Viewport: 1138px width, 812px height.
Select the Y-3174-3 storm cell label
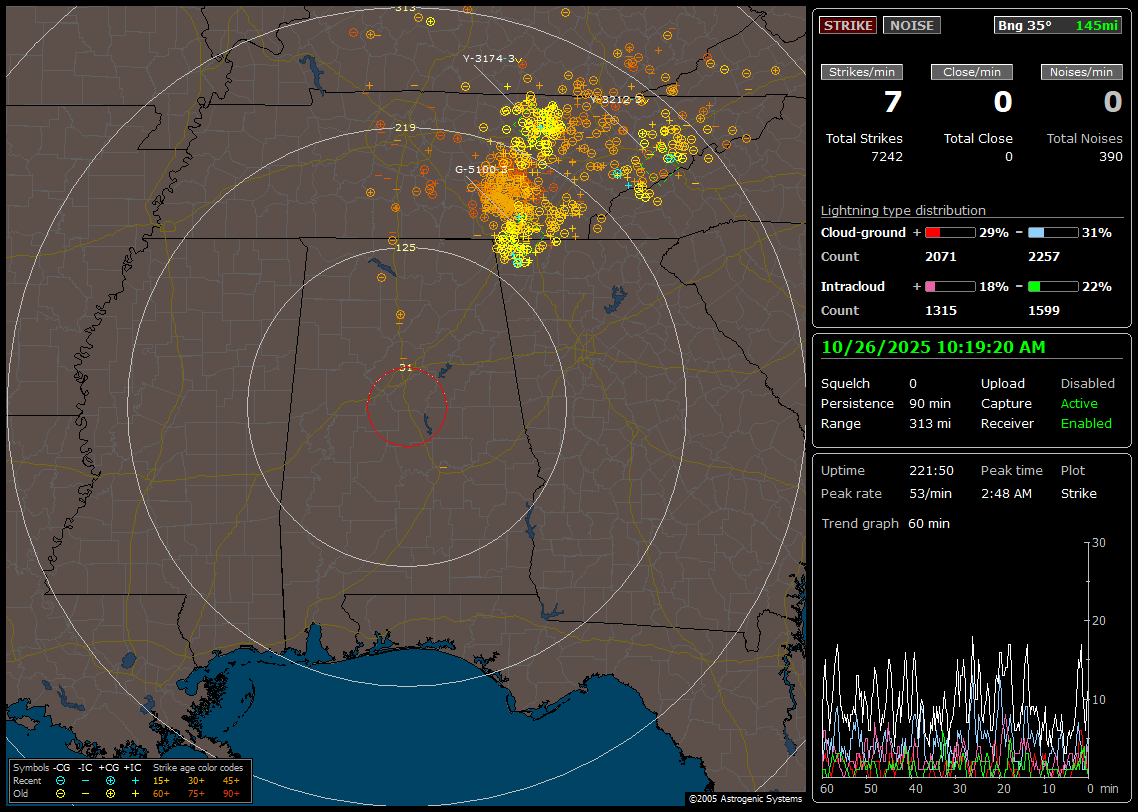click(488, 58)
